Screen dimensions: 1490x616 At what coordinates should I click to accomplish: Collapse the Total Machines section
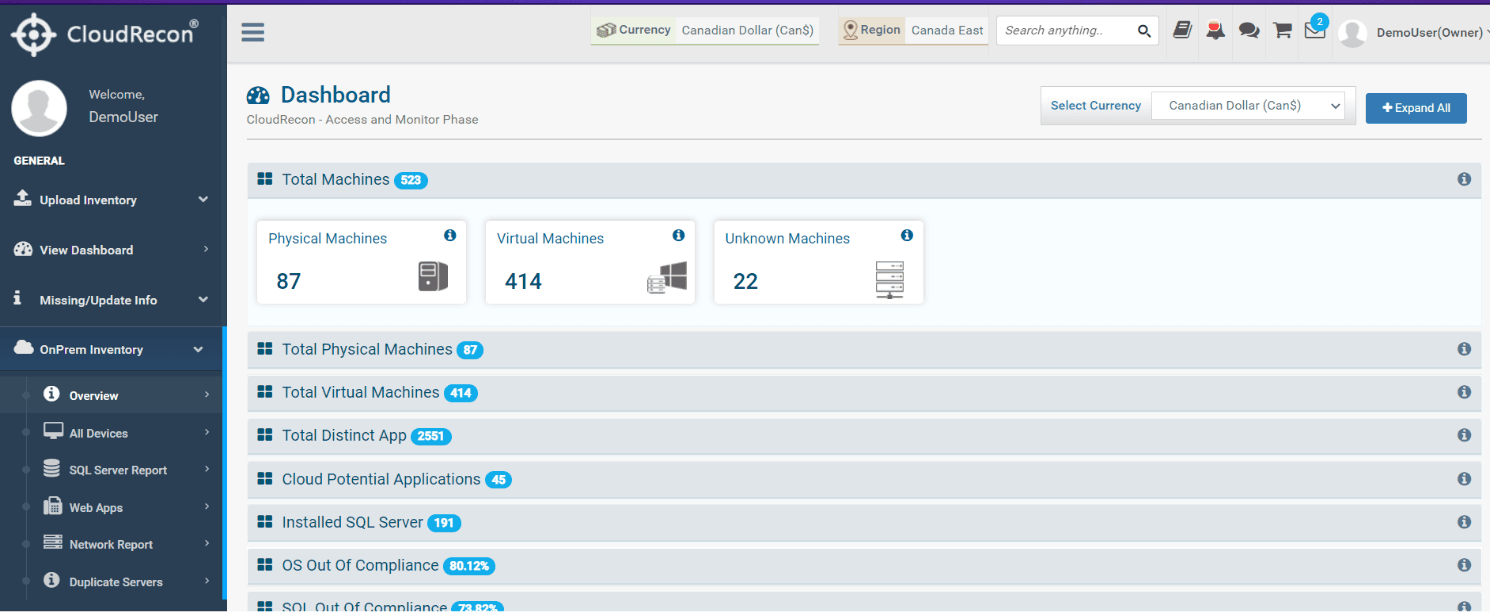coord(864,180)
